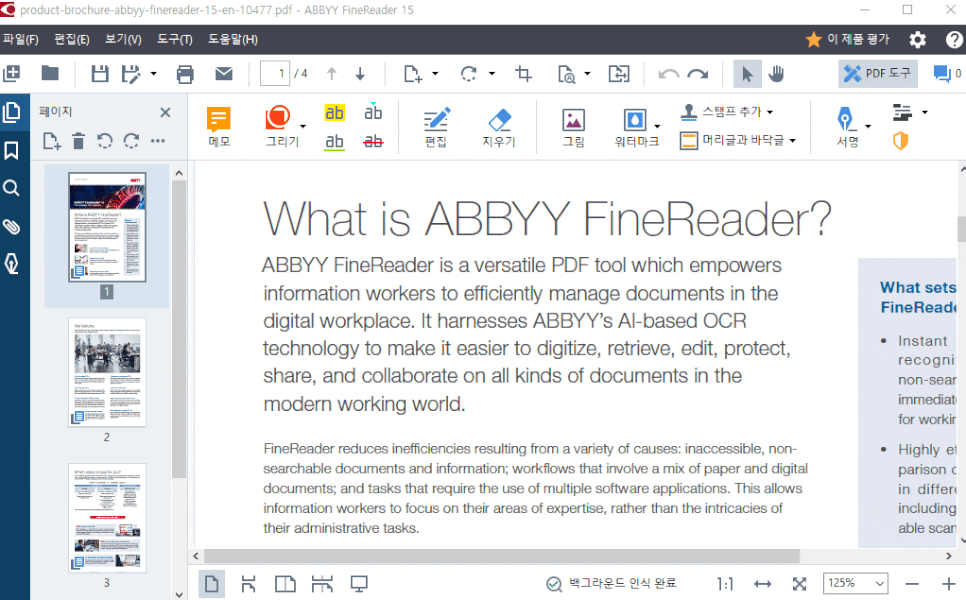
Task: Open the comments panel speech bubble icon
Action: 942,74
